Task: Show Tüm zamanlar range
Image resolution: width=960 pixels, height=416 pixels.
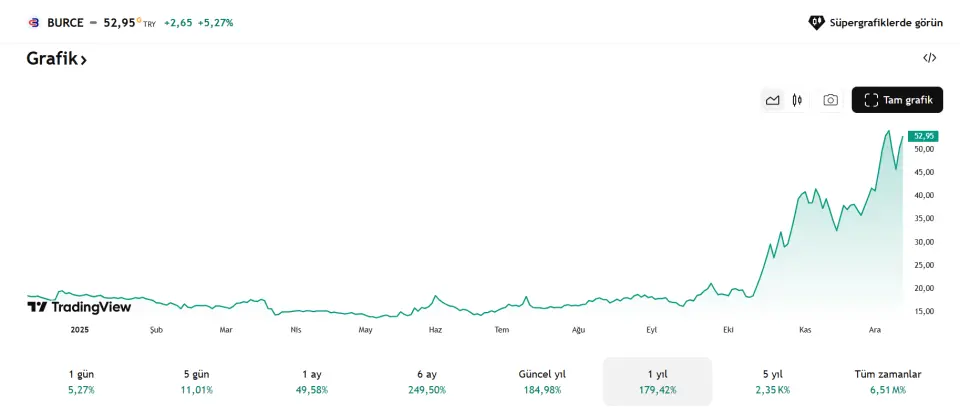Action: coord(887,381)
